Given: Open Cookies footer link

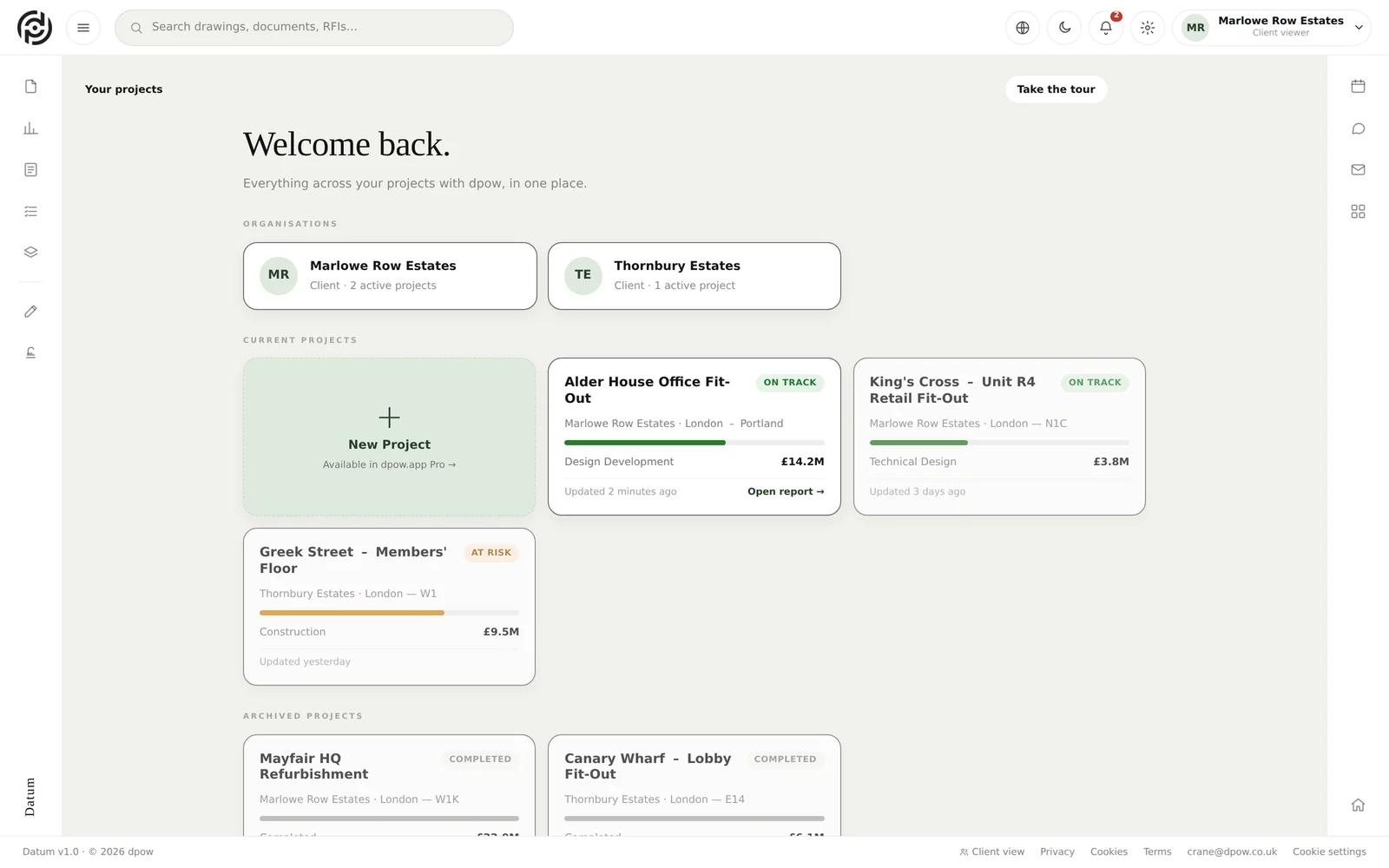Looking at the screenshot, I should point(1109,852).
